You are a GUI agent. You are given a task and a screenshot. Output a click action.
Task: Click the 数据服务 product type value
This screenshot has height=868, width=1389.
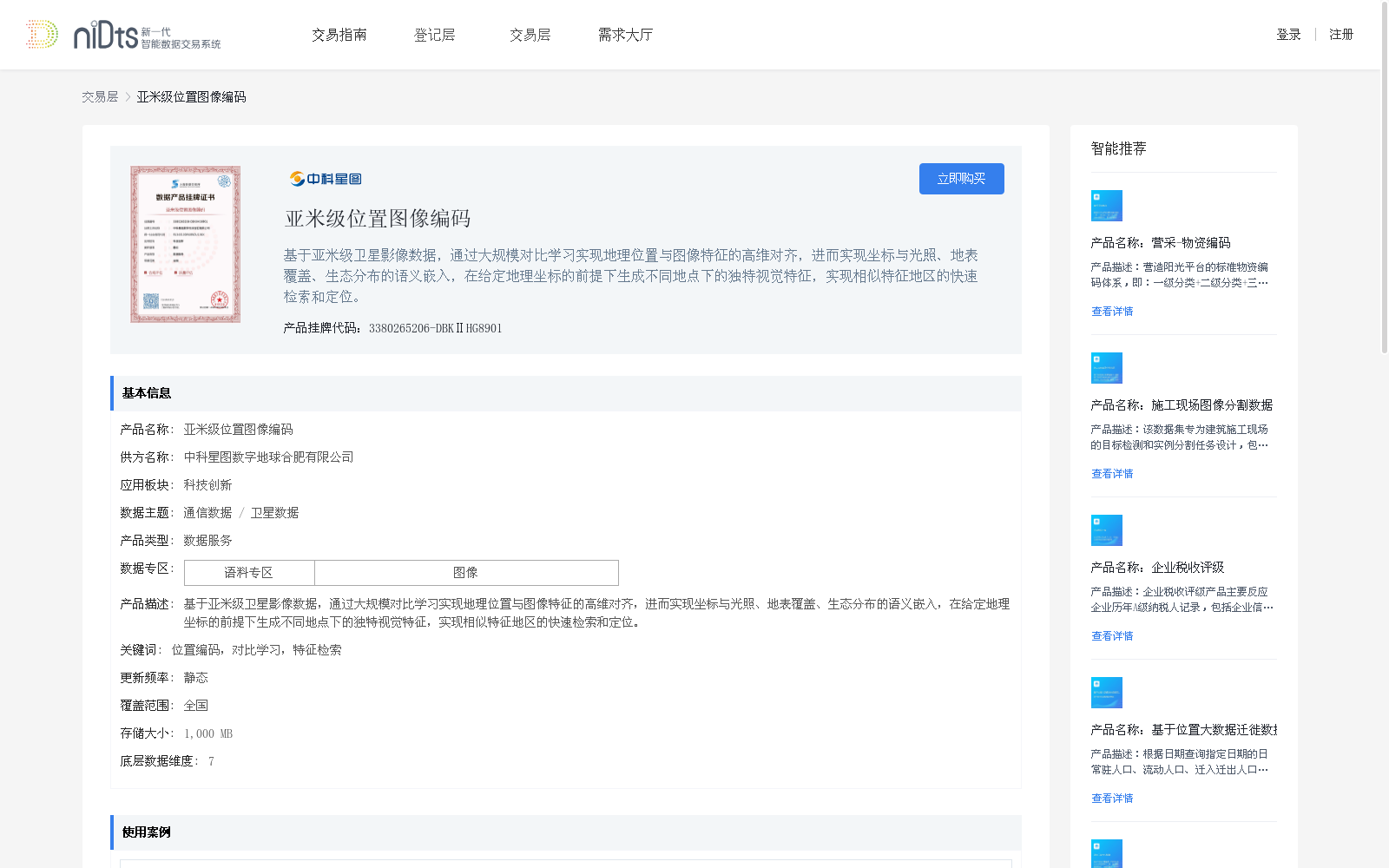coord(207,541)
